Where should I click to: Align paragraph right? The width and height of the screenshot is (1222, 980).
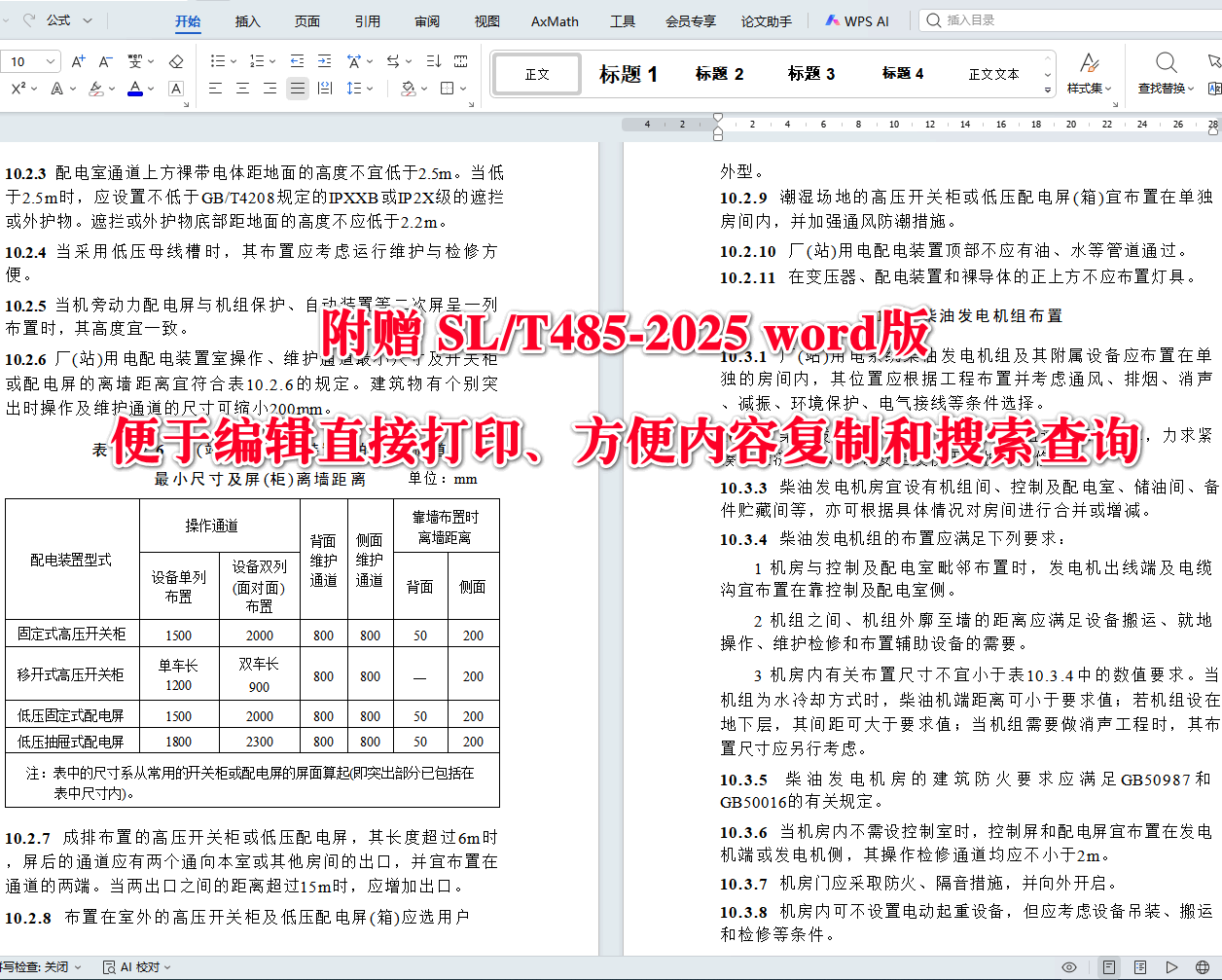[x=270, y=89]
